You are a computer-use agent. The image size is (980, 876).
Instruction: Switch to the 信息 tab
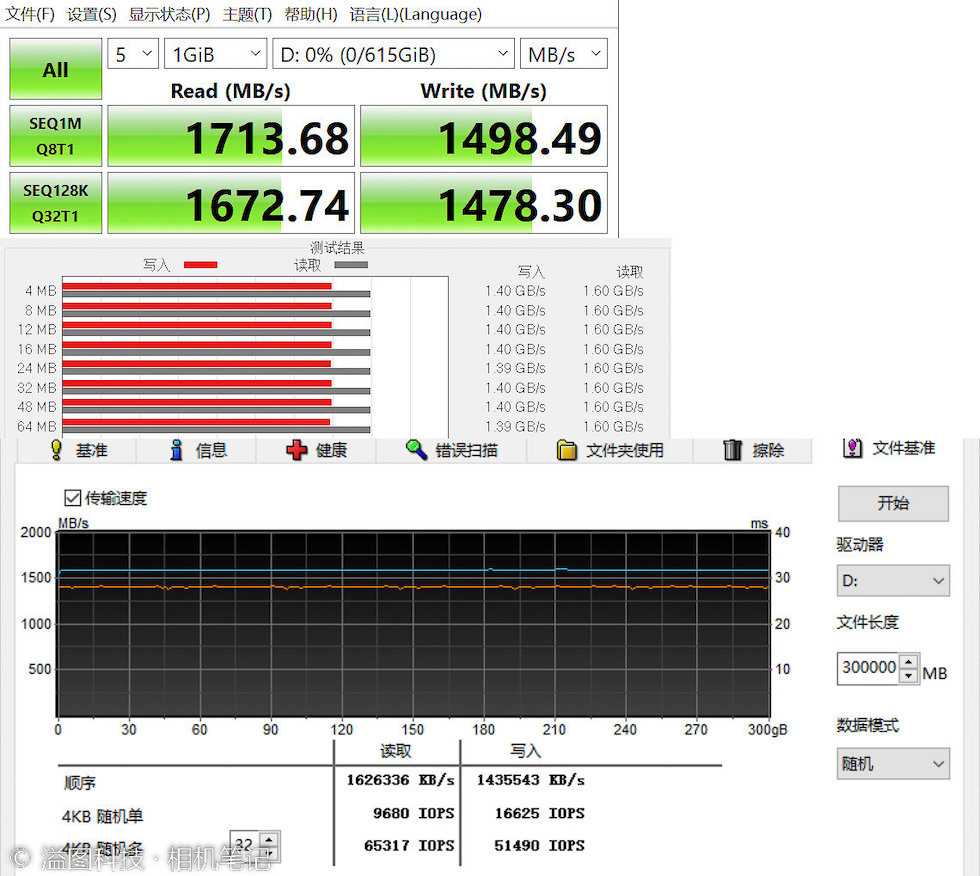[x=196, y=450]
